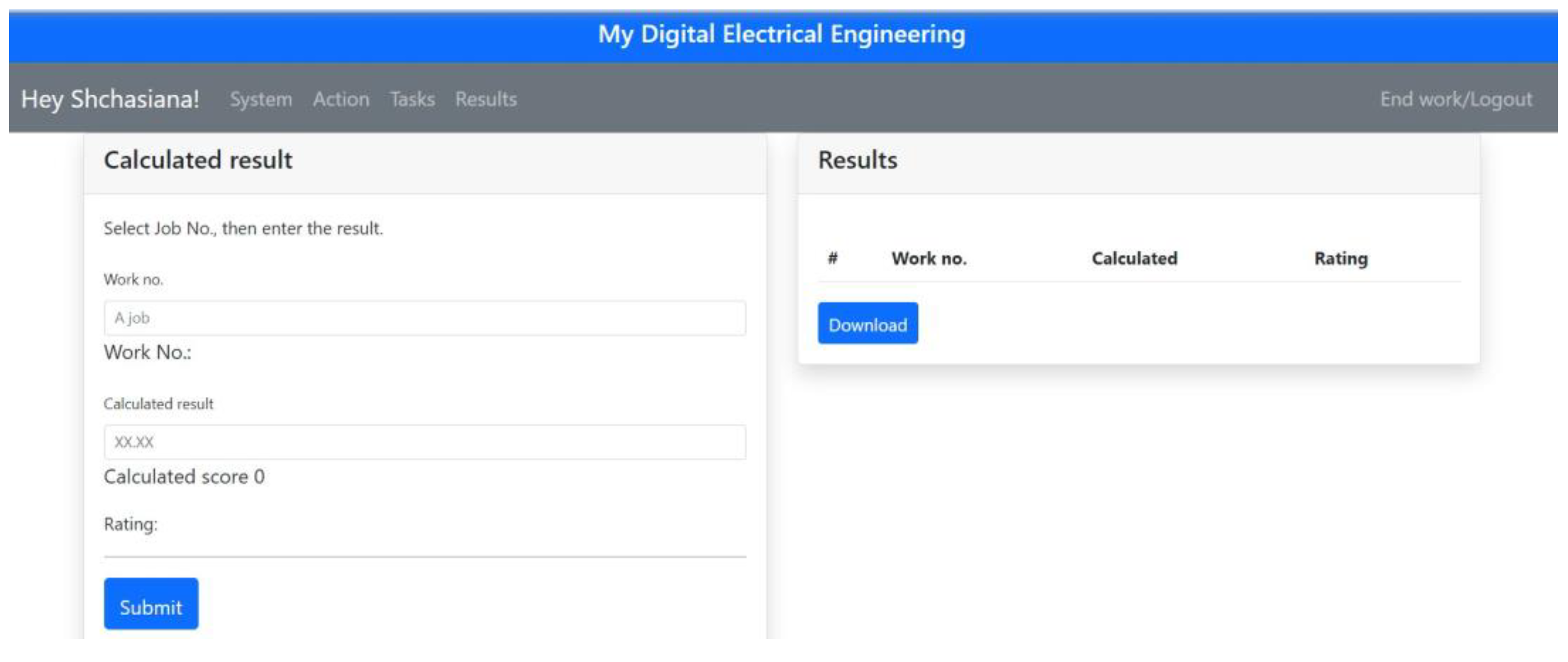Viewport: 1568px width, 662px height.
Task: Open Results in the top navbar
Action: [486, 99]
